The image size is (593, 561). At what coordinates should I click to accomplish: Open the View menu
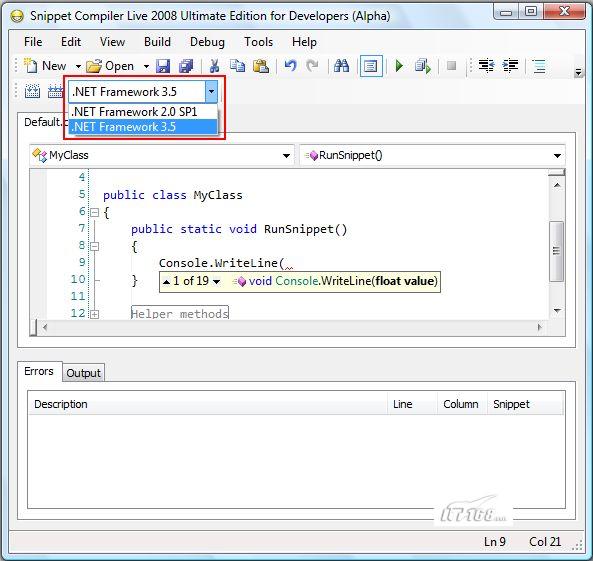pyautogui.click(x=112, y=42)
